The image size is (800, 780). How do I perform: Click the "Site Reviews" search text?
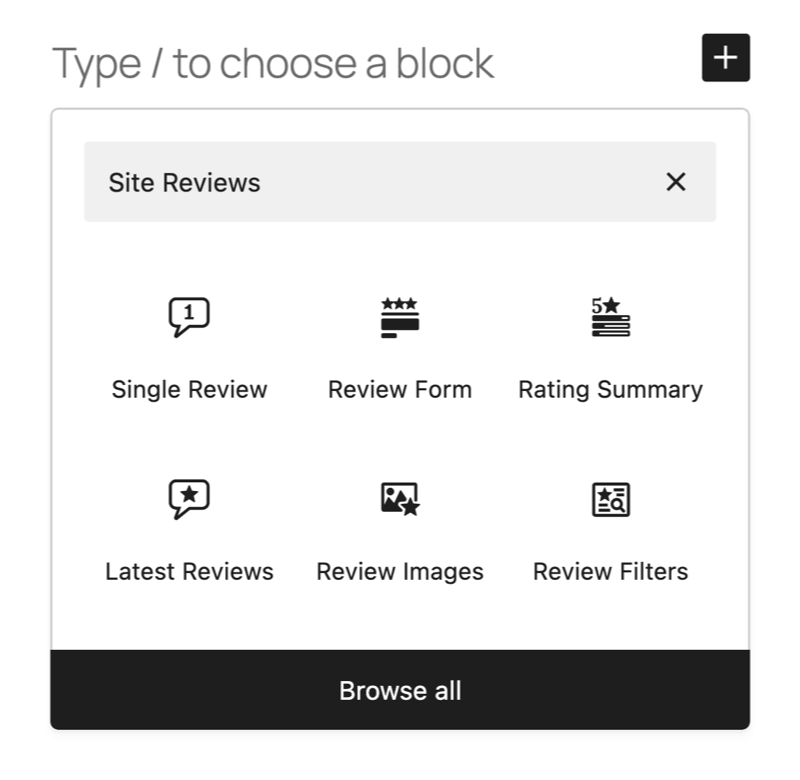click(x=184, y=183)
